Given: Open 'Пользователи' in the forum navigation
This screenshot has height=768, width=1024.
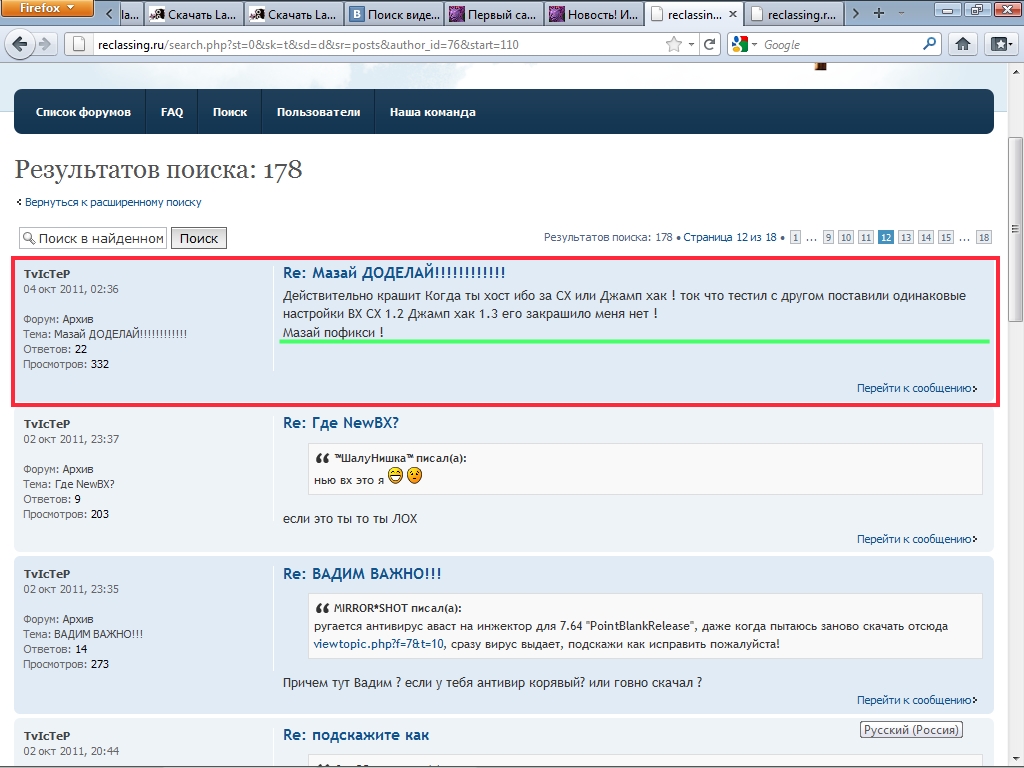Looking at the screenshot, I should 318,112.
